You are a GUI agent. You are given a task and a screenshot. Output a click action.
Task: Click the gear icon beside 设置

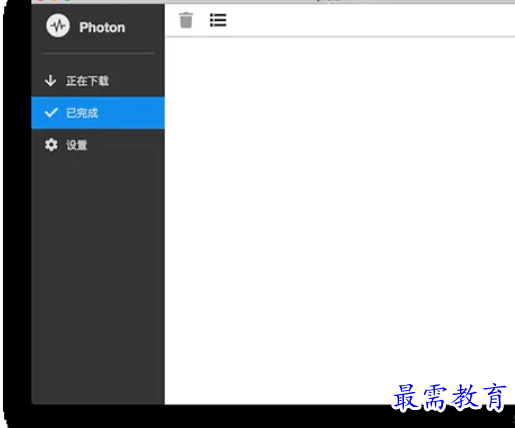tap(51, 145)
